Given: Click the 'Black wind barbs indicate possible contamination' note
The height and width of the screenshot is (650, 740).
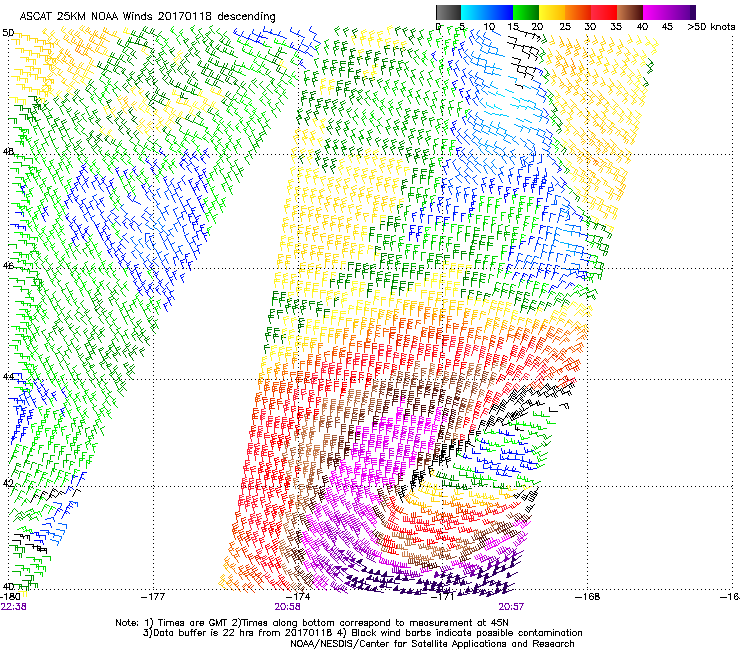Looking at the screenshot, I should tap(467, 633).
